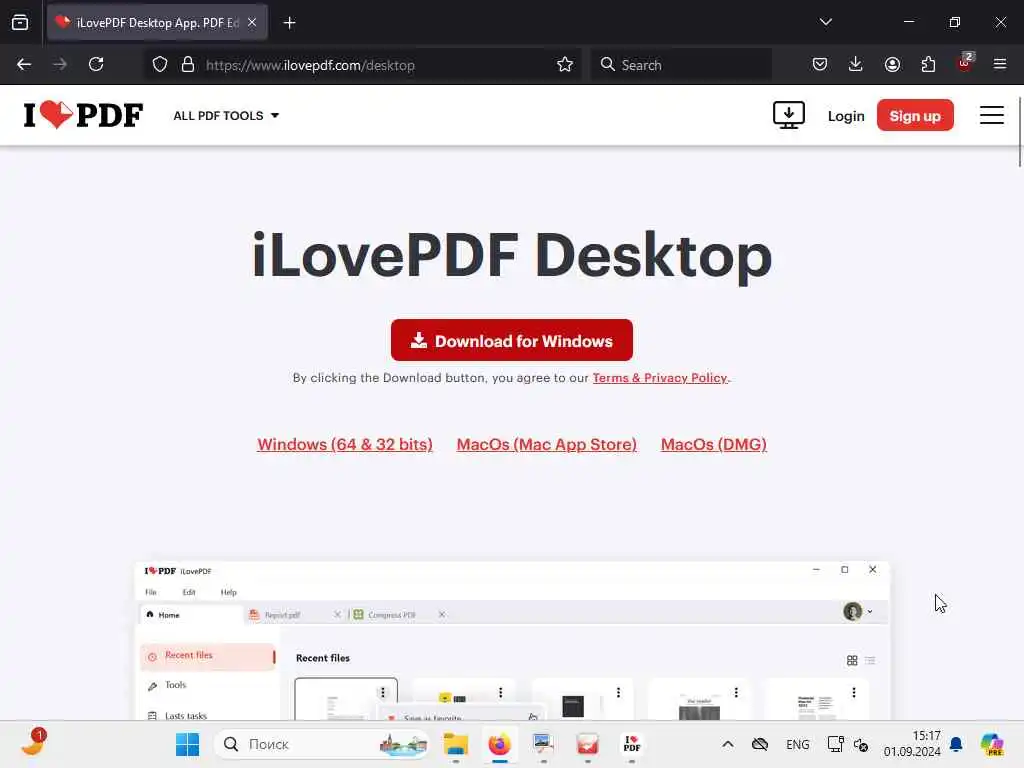Click the app preview screenshot image
The height and width of the screenshot is (768, 1024).
coord(512,641)
